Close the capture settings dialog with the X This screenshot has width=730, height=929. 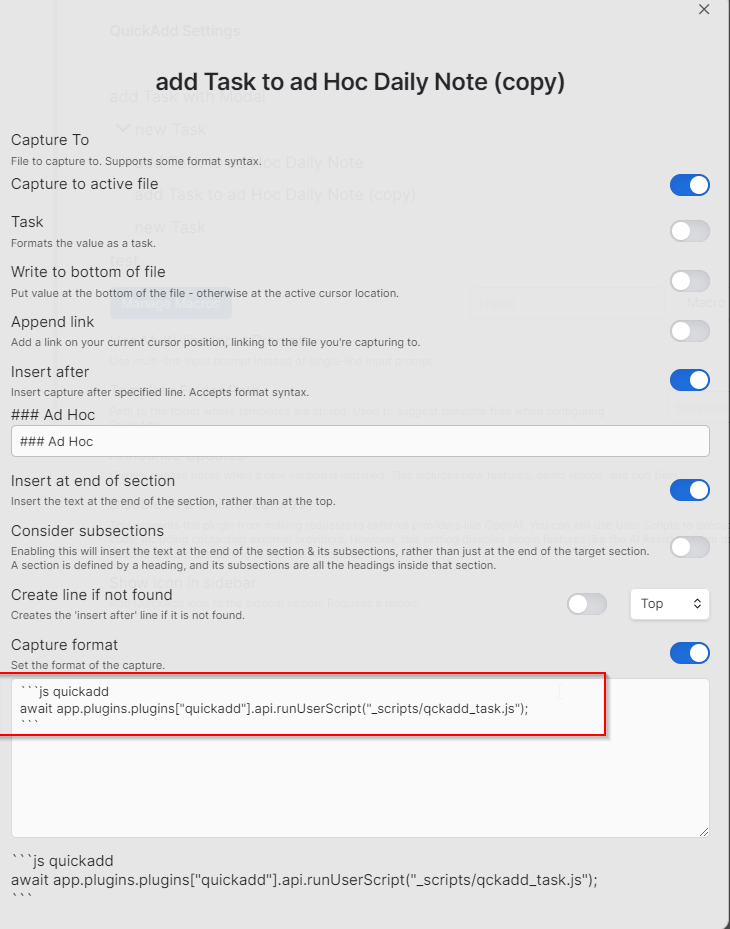coord(704,9)
